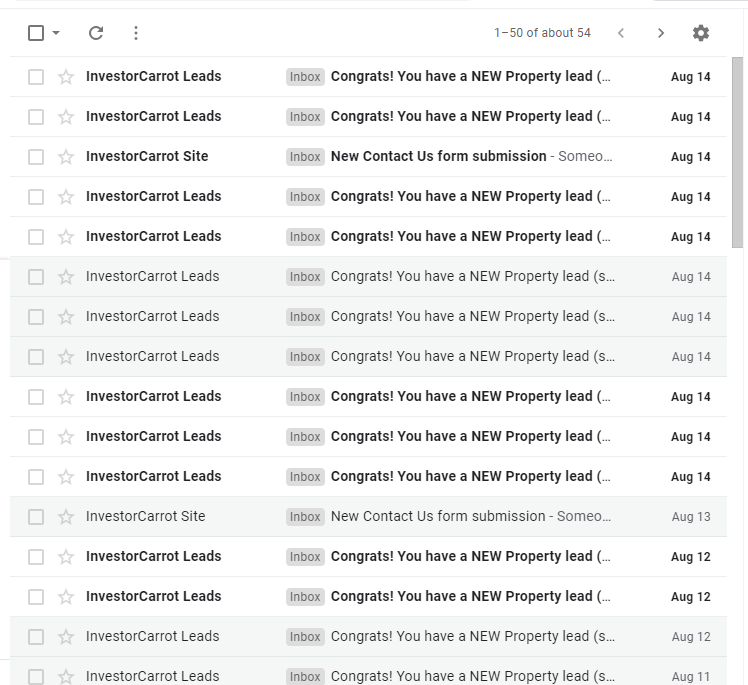This screenshot has width=748, height=685.
Task: Refresh the email list
Action: tap(96, 33)
